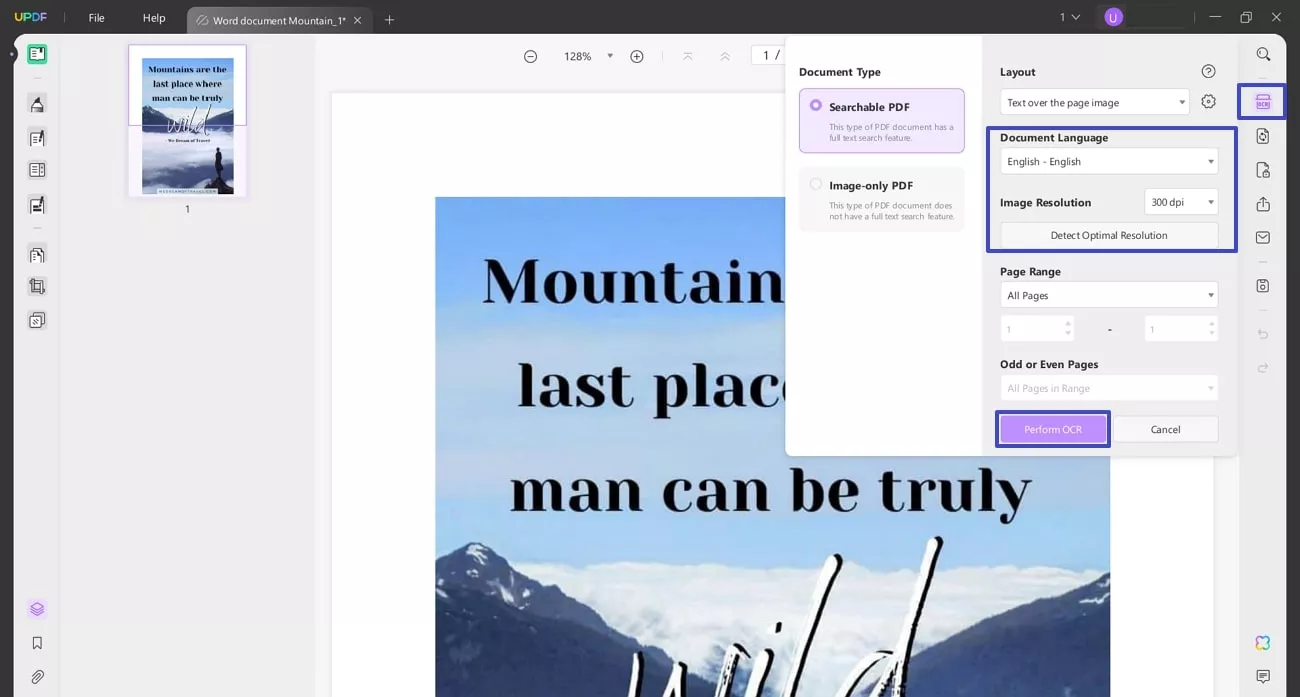Click the UPDF logo in title bar
The height and width of the screenshot is (697, 1300).
(x=31, y=18)
